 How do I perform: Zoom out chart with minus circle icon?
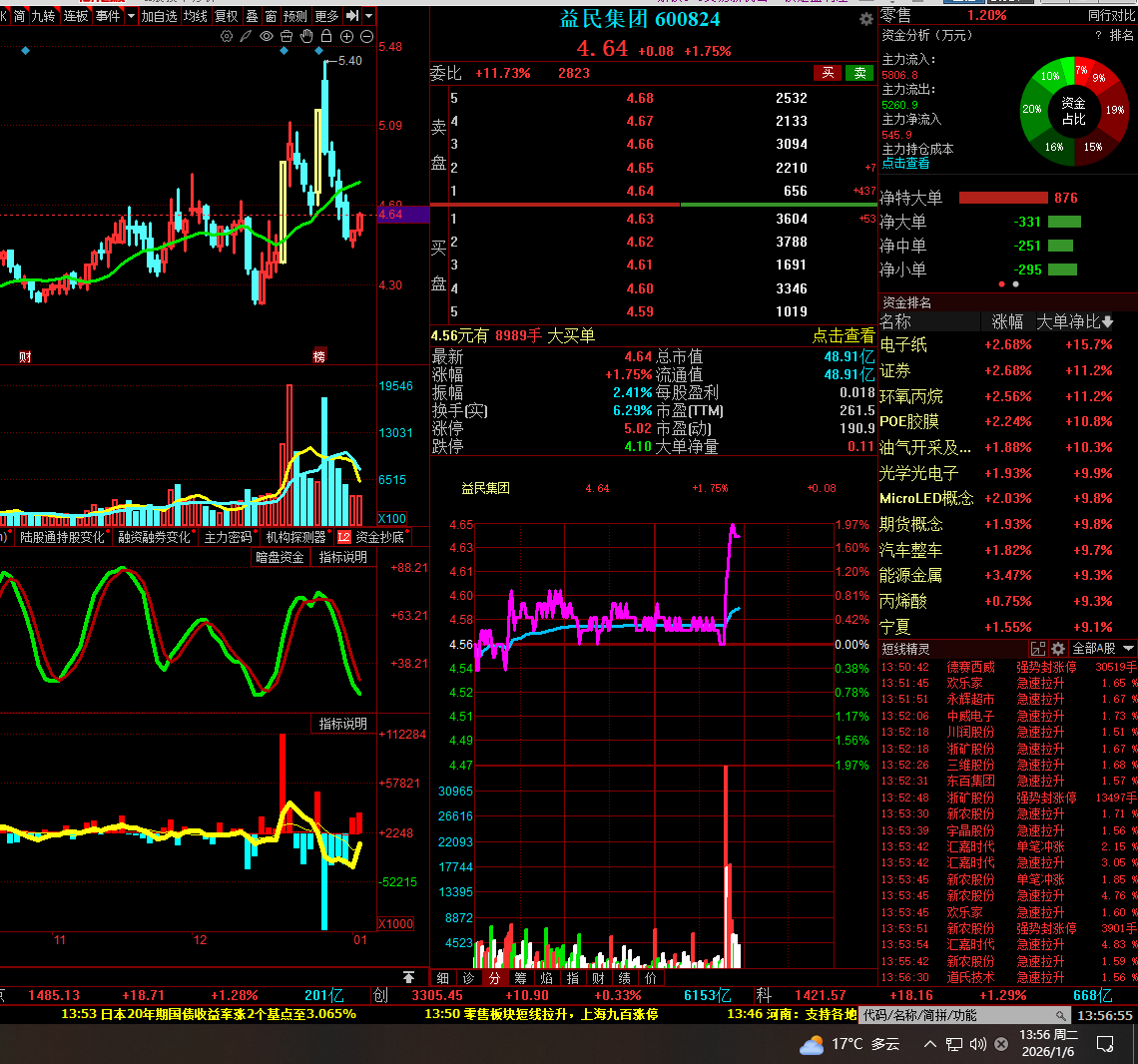pos(366,36)
